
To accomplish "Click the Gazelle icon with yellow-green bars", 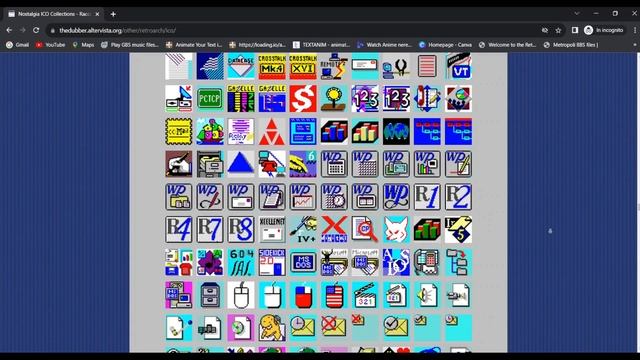I will 241,99.
